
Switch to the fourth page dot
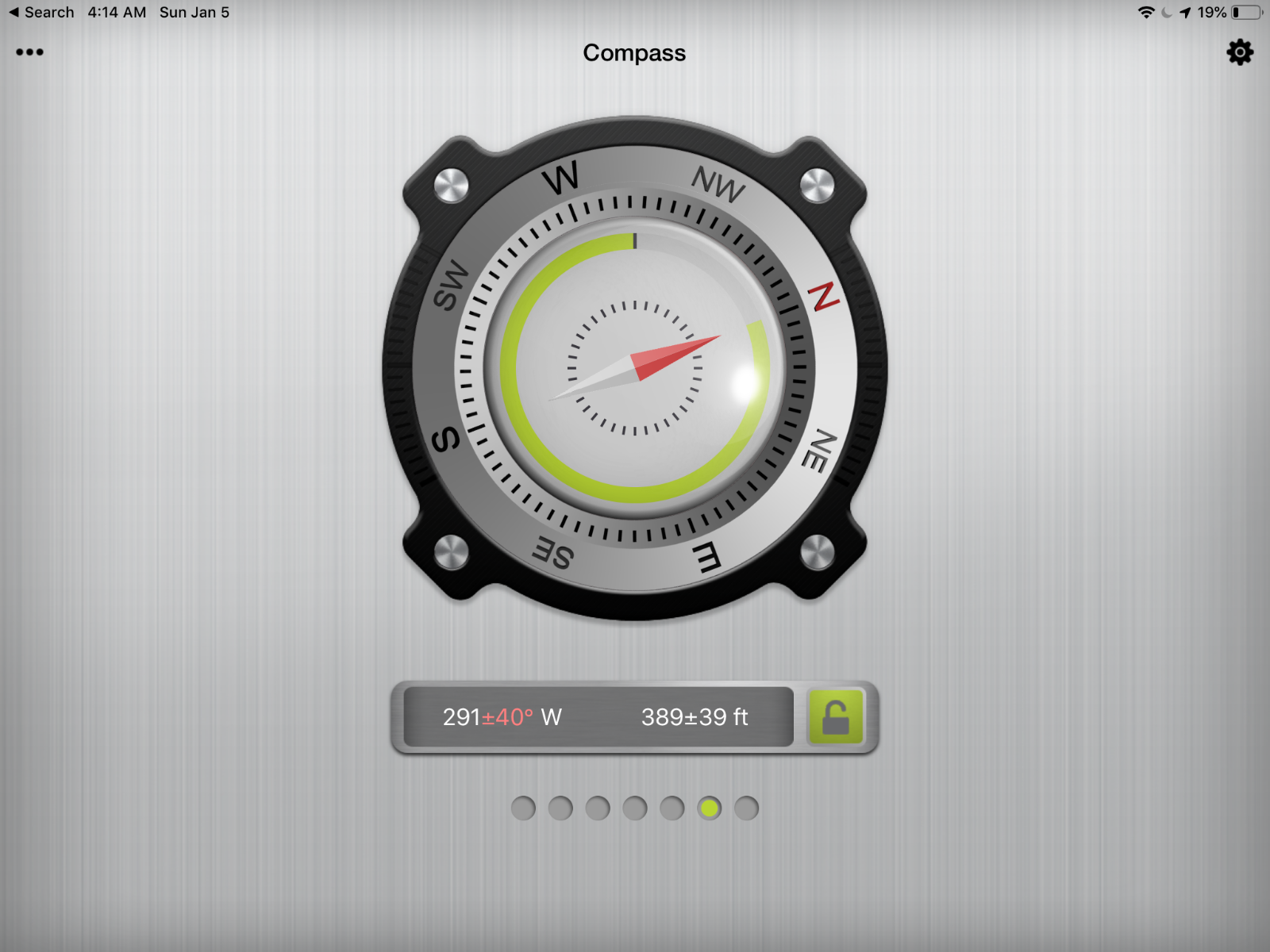(635, 808)
